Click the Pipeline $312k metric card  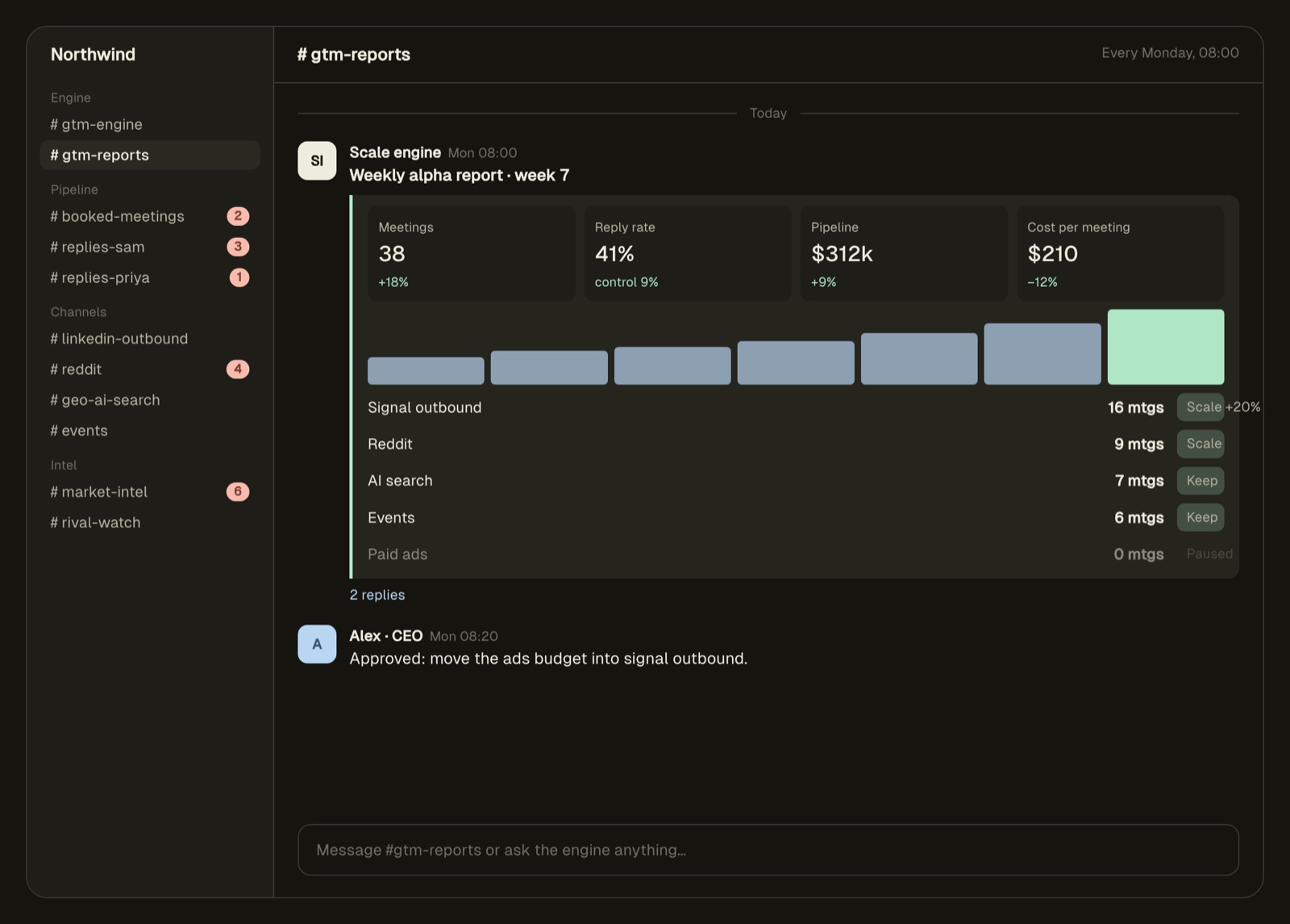click(904, 253)
